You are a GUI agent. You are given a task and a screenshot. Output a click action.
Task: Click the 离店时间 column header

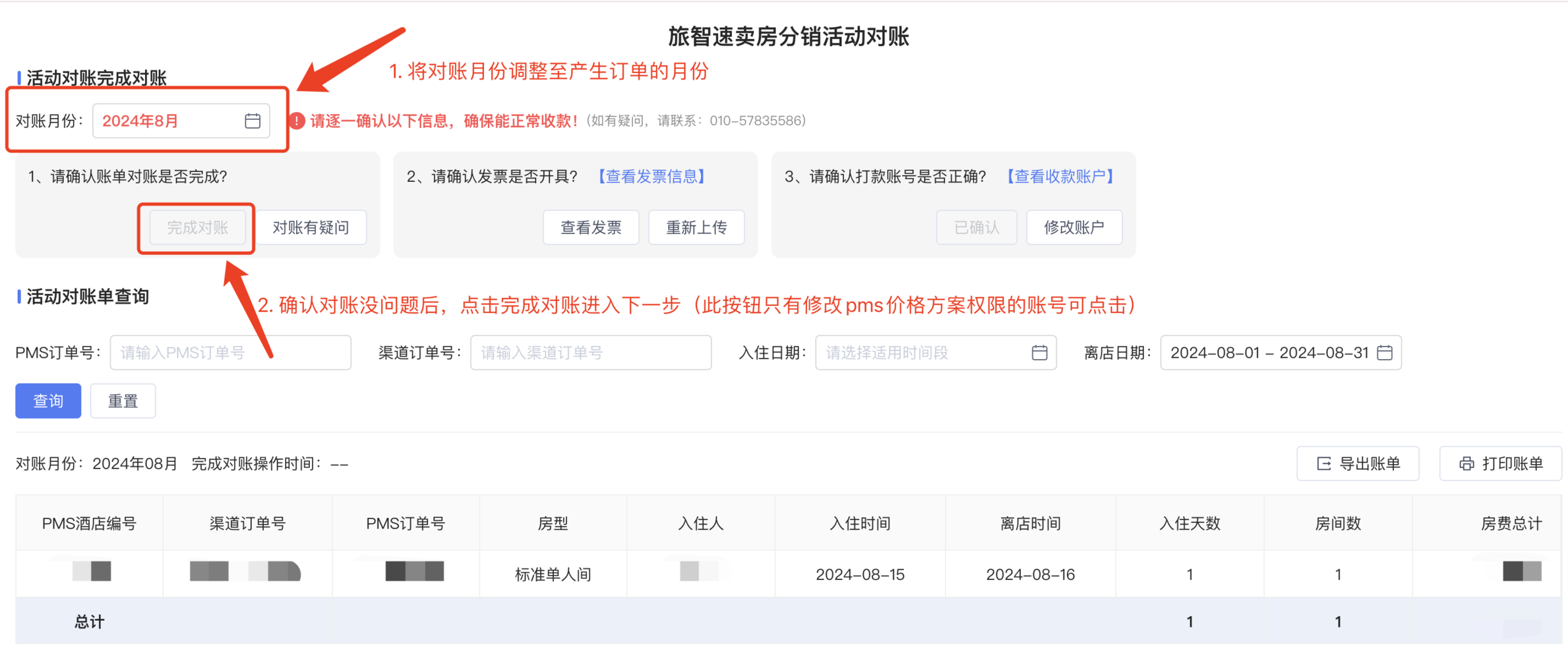1030,524
